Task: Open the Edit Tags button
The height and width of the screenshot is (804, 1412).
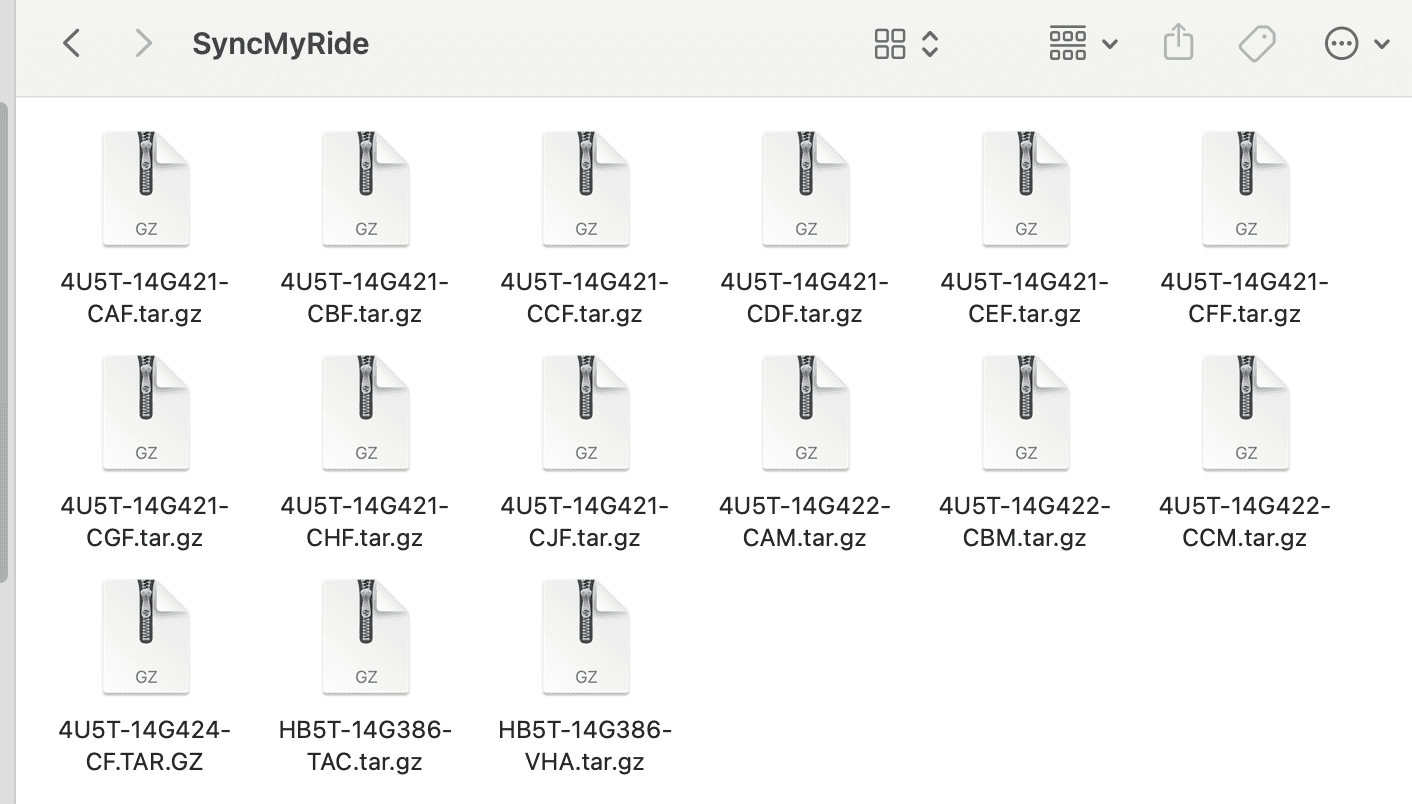Action: (x=1256, y=44)
